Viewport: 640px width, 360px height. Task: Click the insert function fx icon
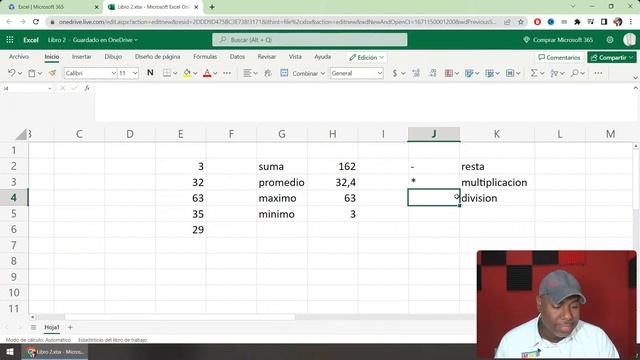coord(87,88)
